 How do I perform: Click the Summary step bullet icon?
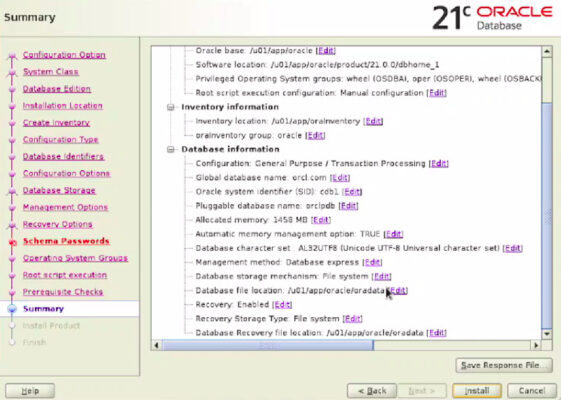point(12,309)
